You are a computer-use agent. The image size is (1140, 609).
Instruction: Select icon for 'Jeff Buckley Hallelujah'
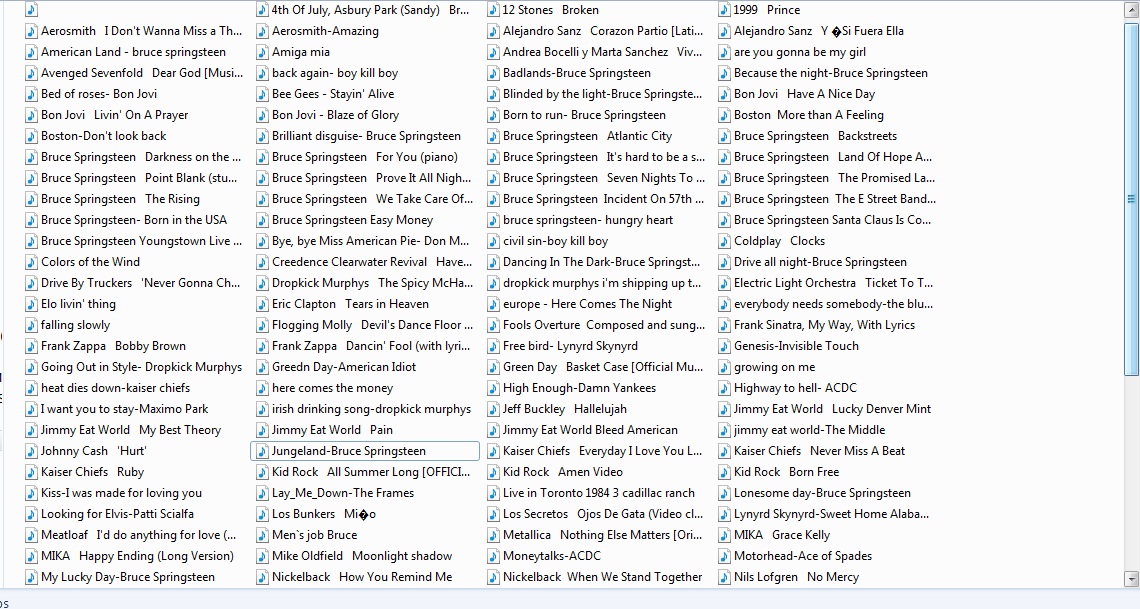tap(494, 410)
